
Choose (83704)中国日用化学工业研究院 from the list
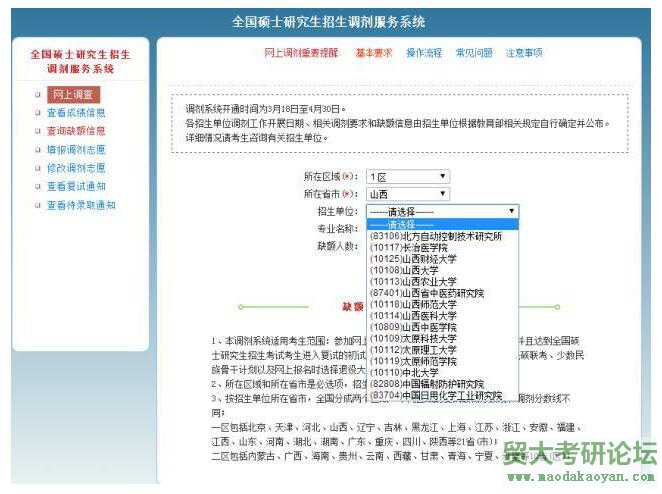pyautogui.click(x=442, y=396)
